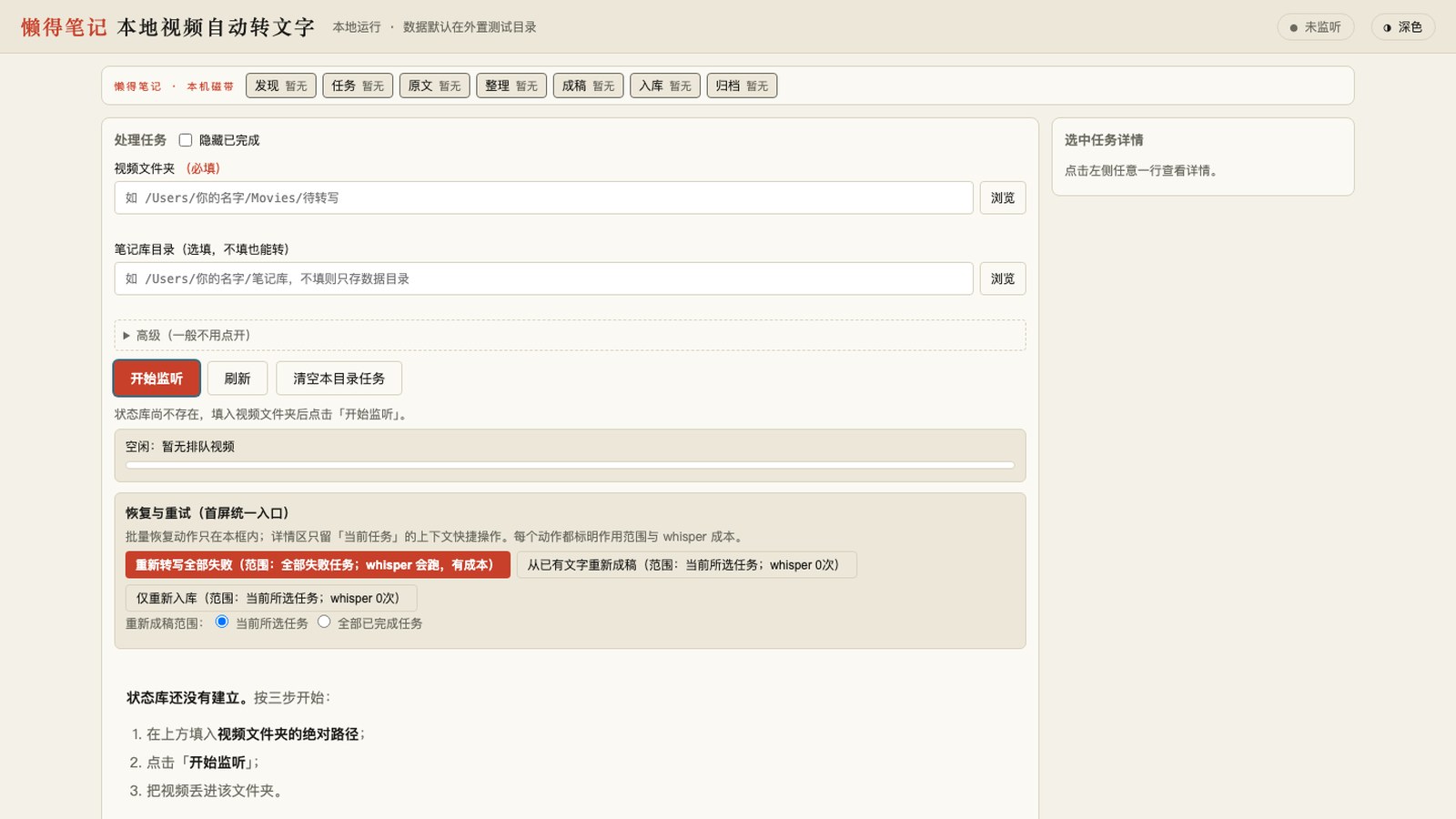Toggle the 深色 dark mode button

click(x=1403, y=27)
